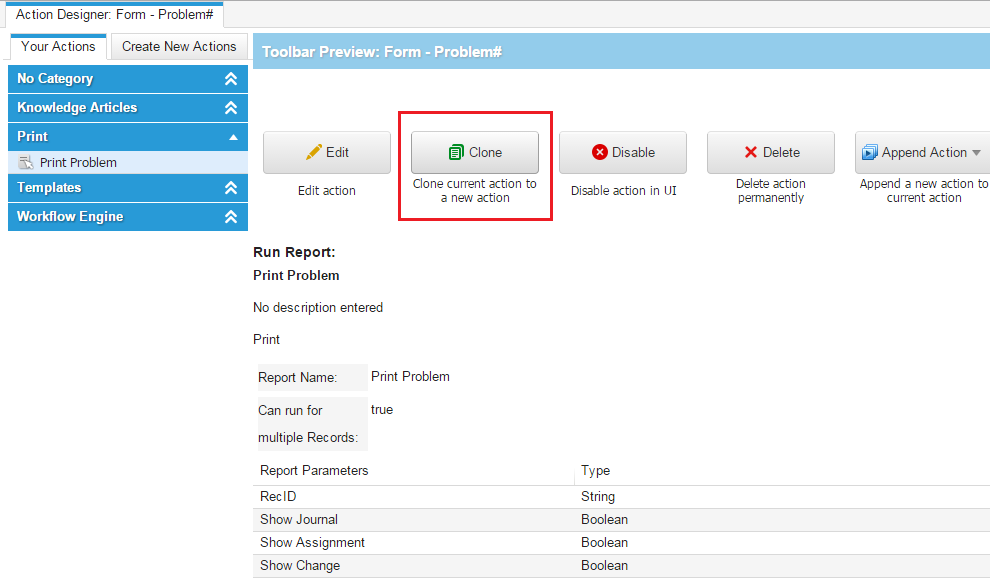Click the Append Action icon
This screenshot has height=580, width=990.
(869, 152)
